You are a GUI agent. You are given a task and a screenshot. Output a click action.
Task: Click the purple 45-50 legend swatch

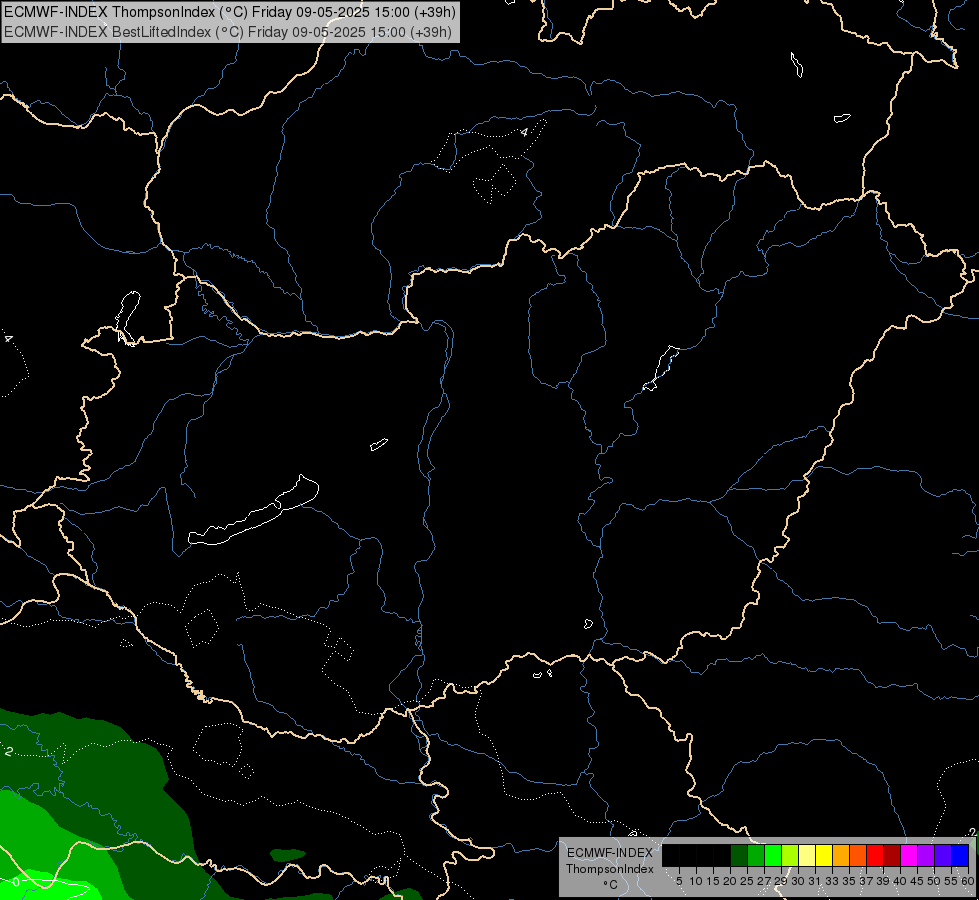click(x=926, y=855)
